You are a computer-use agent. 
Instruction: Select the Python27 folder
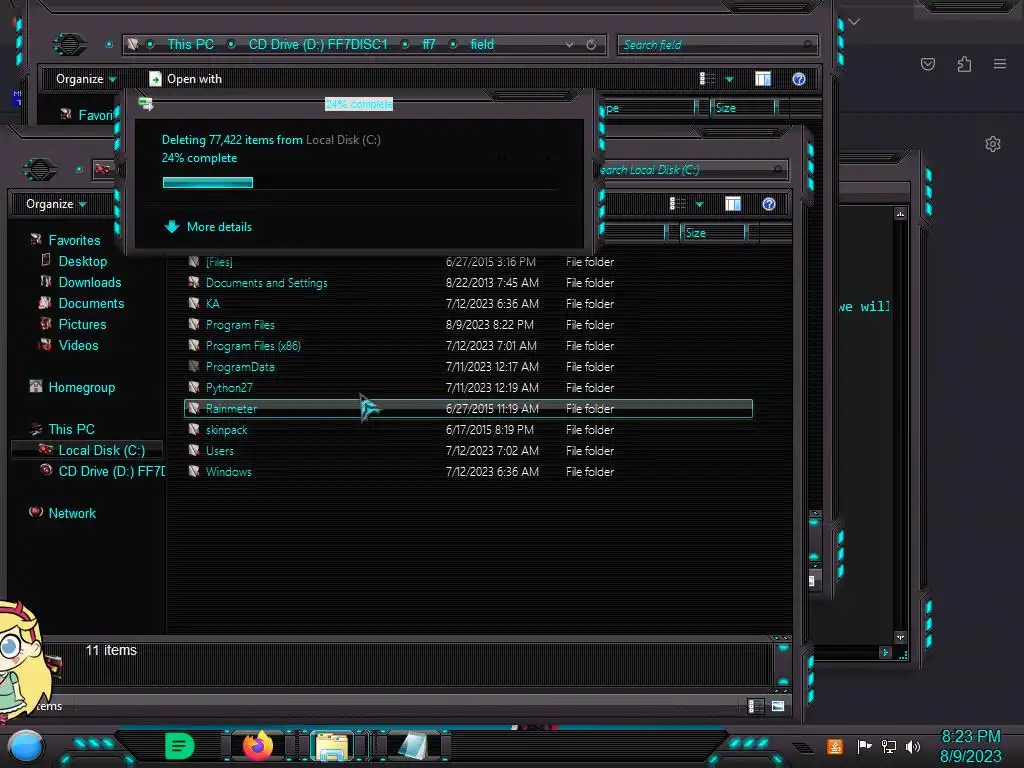point(229,388)
